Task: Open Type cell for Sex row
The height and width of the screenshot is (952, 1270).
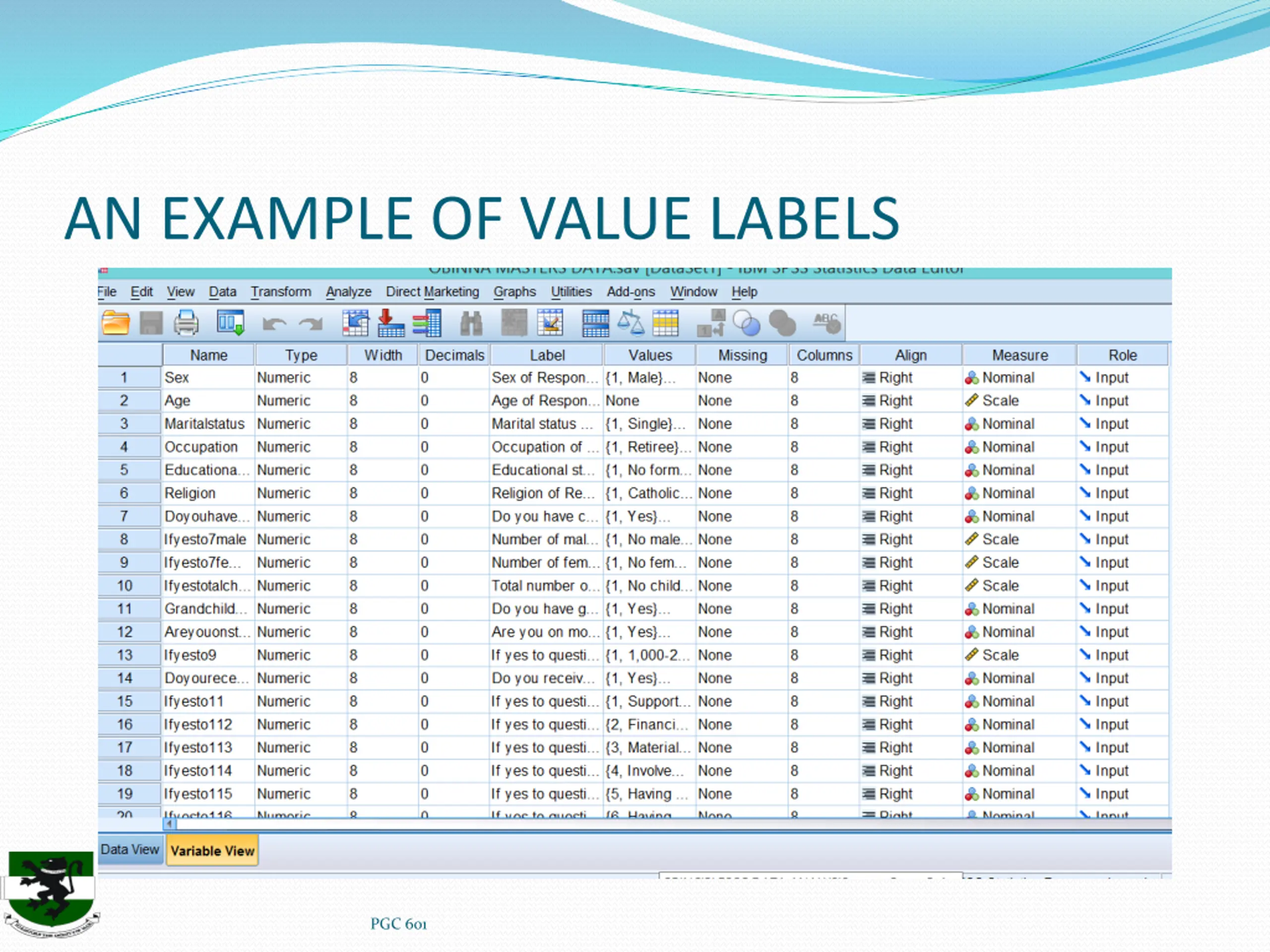Action: point(301,378)
